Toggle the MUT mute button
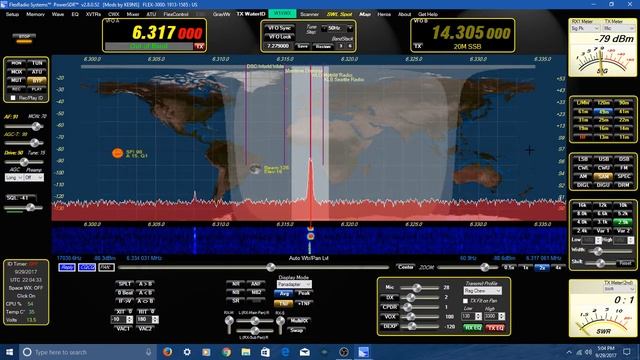The height and width of the screenshot is (360, 640). pyautogui.click(x=16, y=80)
